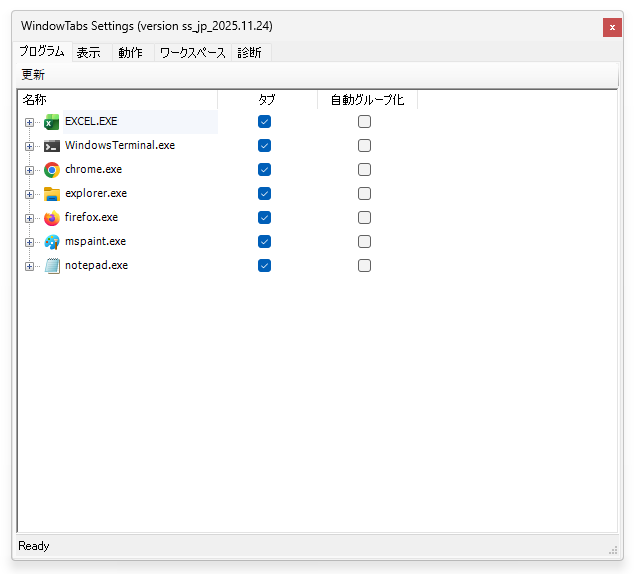Open the ワークスペース tab
Screen dimensions: 634x574
click(x=192, y=53)
